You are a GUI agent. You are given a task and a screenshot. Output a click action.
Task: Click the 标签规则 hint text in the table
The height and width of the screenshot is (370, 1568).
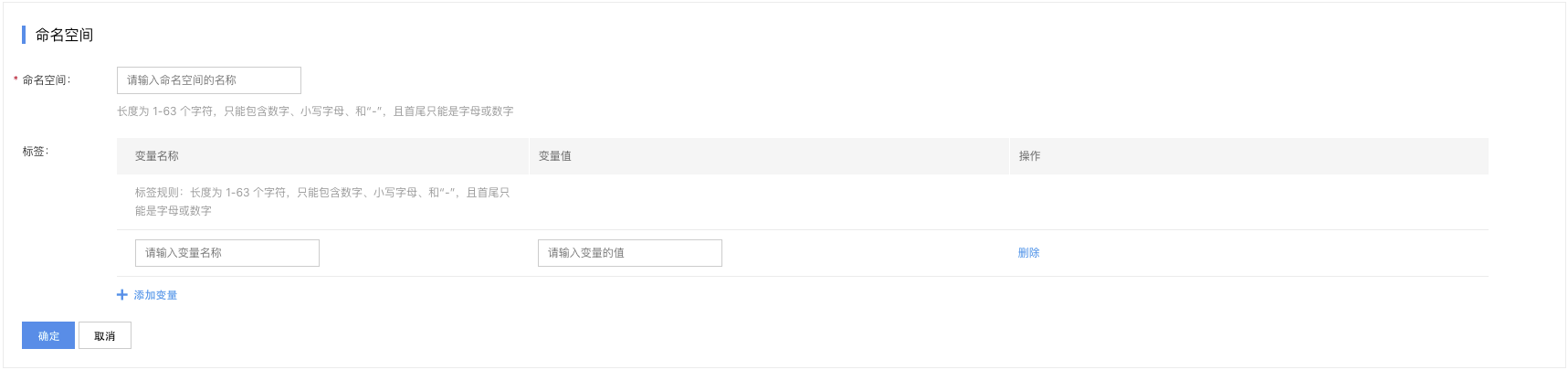click(x=322, y=202)
